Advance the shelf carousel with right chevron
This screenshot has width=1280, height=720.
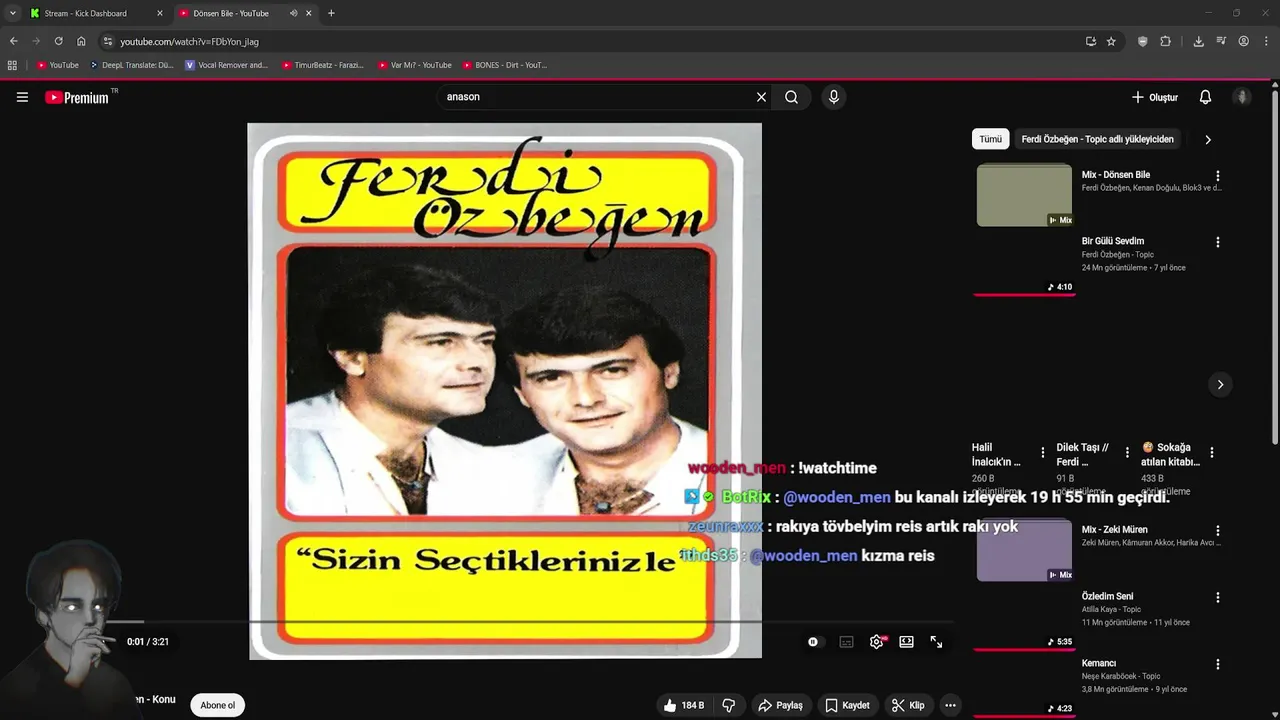pyautogui.click(x=1219, y=384)
